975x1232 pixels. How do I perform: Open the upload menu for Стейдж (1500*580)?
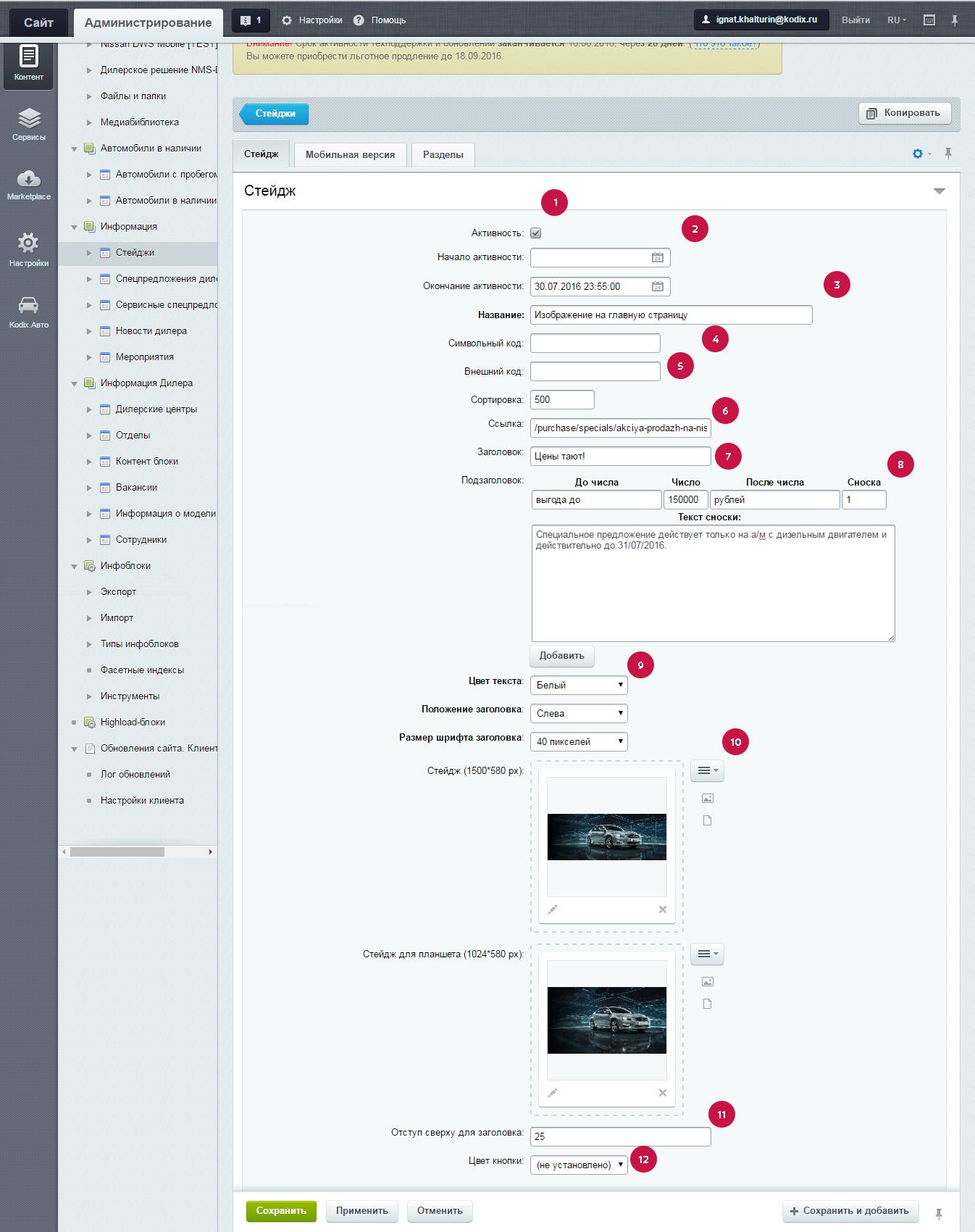tap(707, 771)
